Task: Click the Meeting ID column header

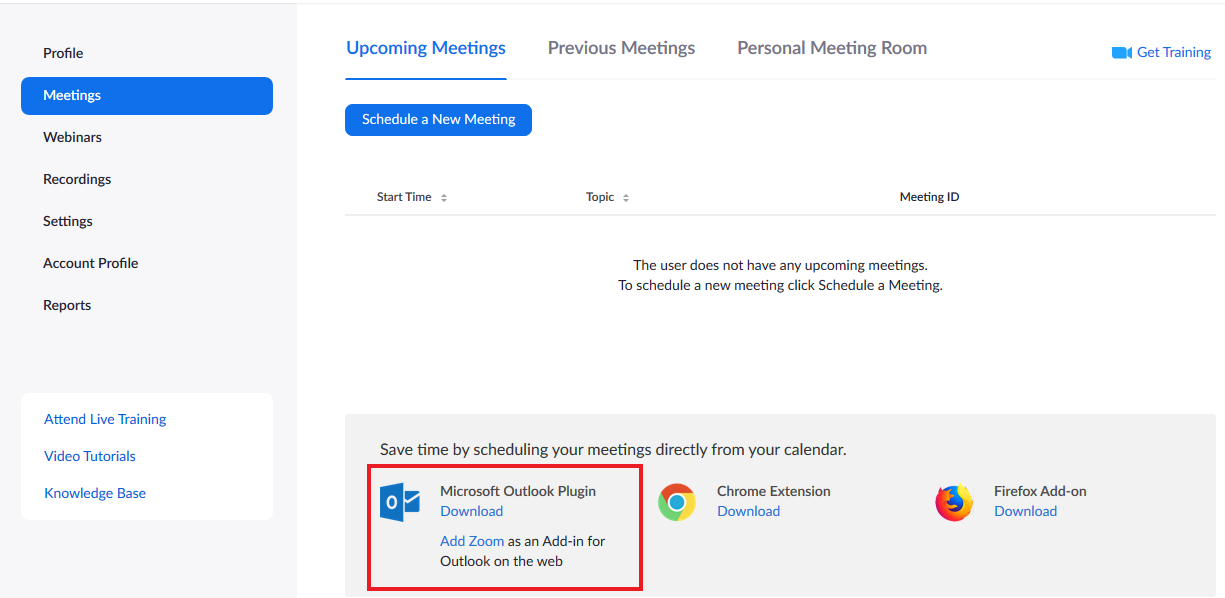Action: (929, 197)
